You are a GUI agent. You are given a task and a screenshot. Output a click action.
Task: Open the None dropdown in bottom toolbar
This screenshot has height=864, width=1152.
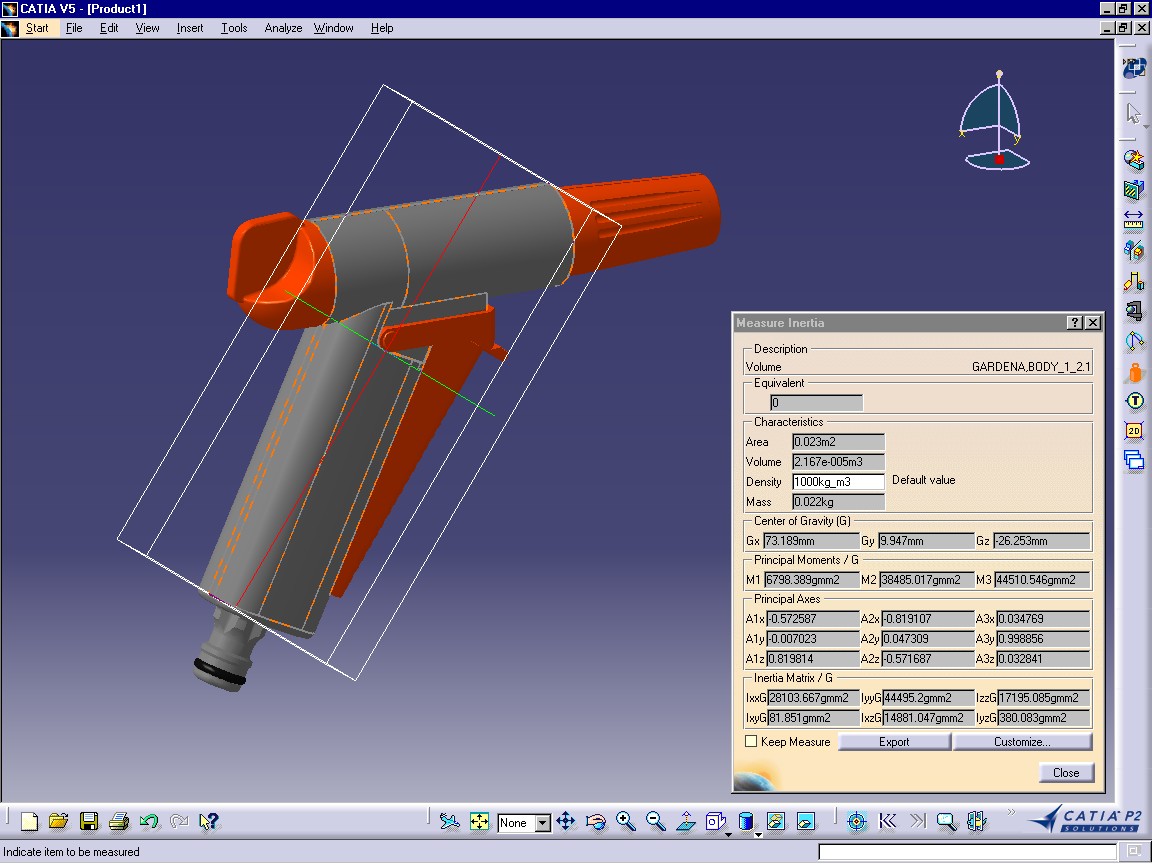point(542,823)
